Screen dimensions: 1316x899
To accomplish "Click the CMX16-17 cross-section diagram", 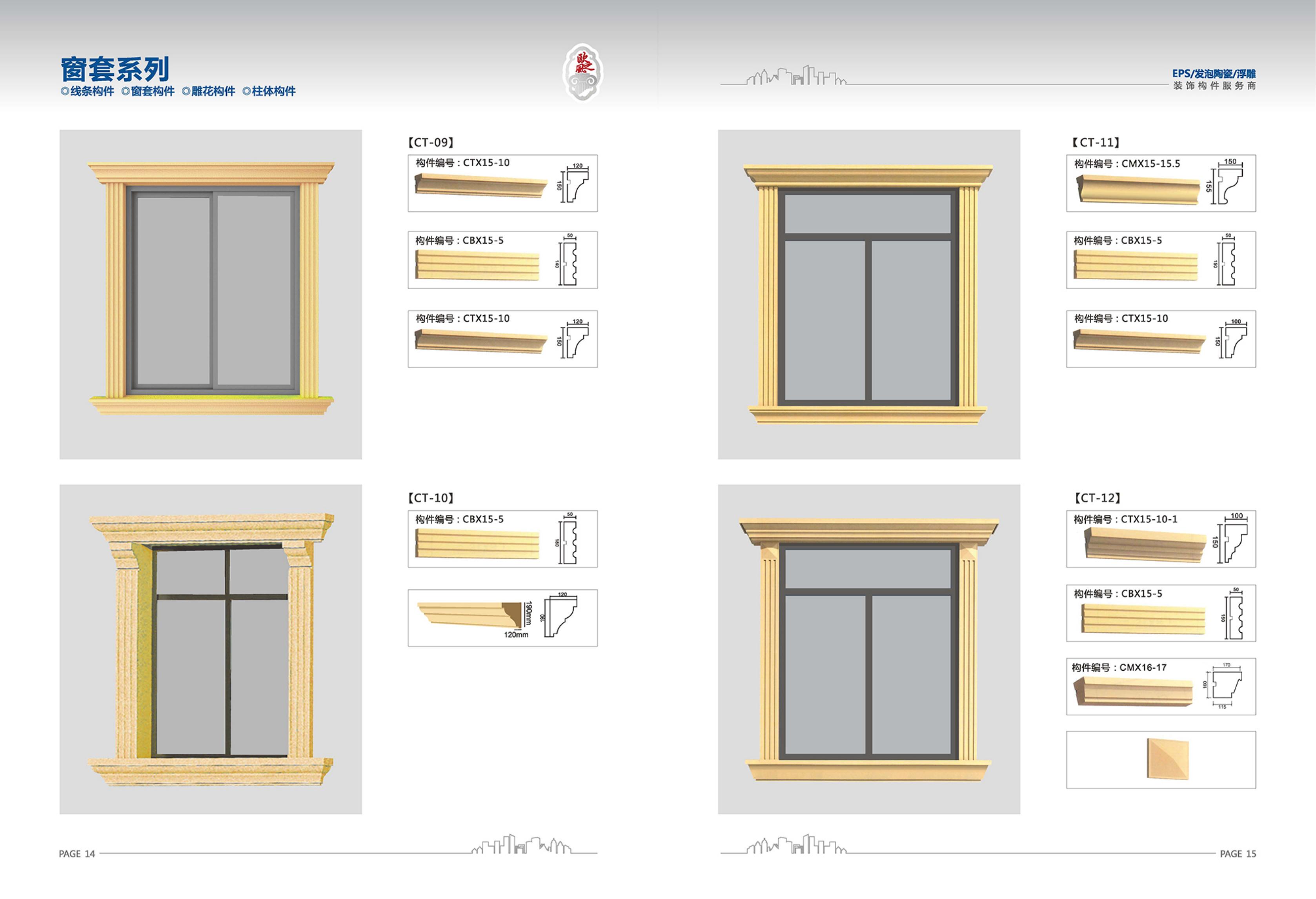I will (1223, 686).
